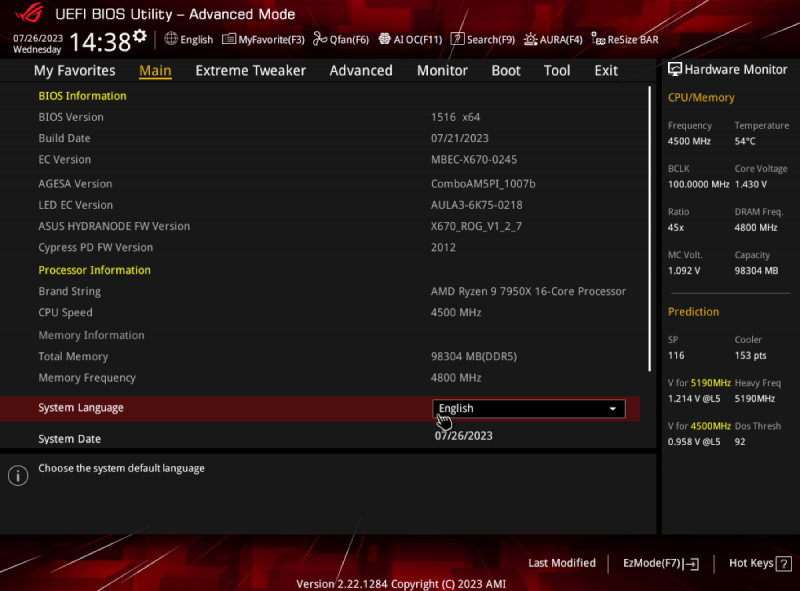Open Qfan(F6) fan icon
The image size is (800, 591).
(320, 39)
